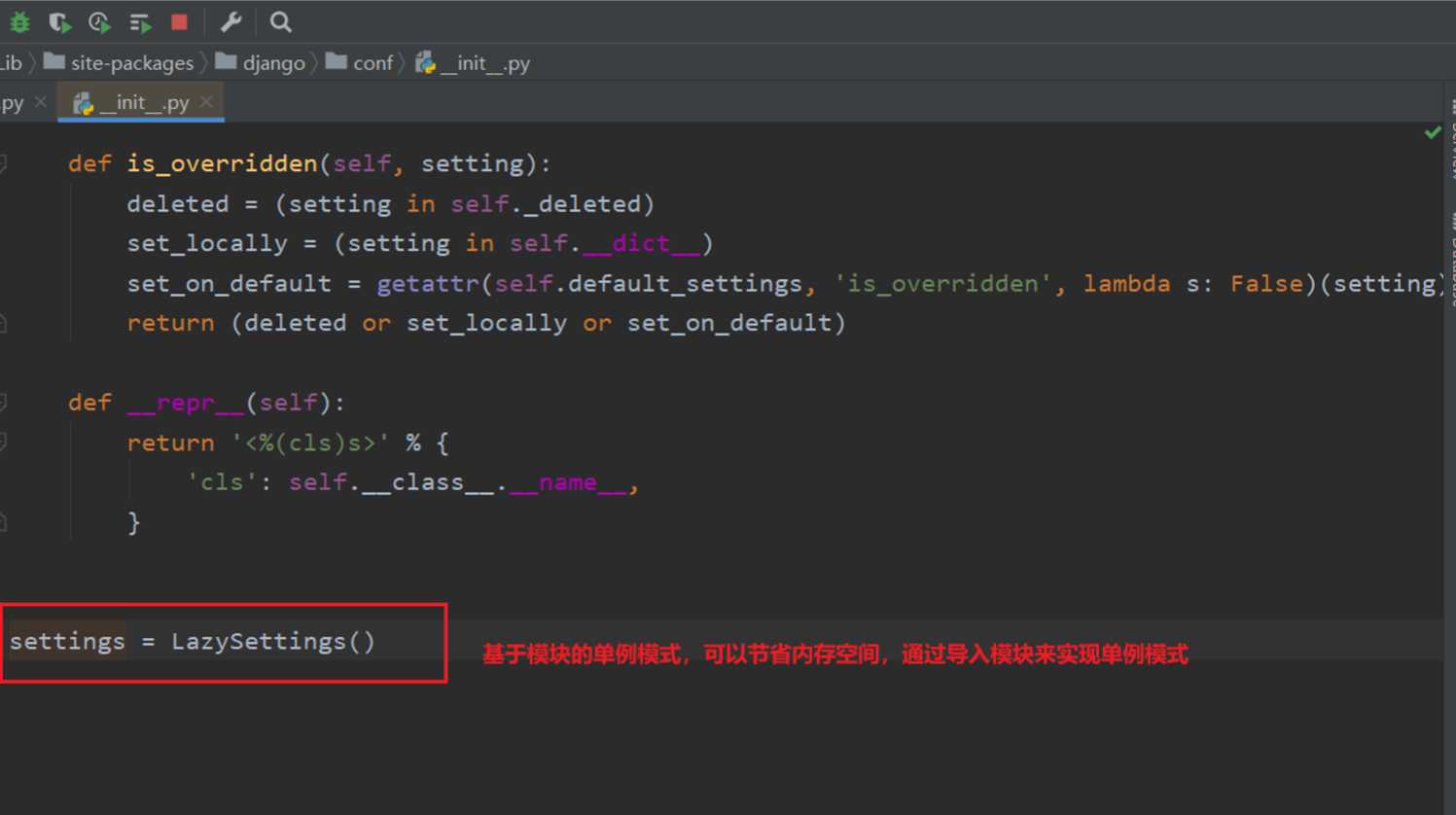Select site-packages folder in breadcrumb
This screenshot has width=1456, height=815.
point(119,63)
